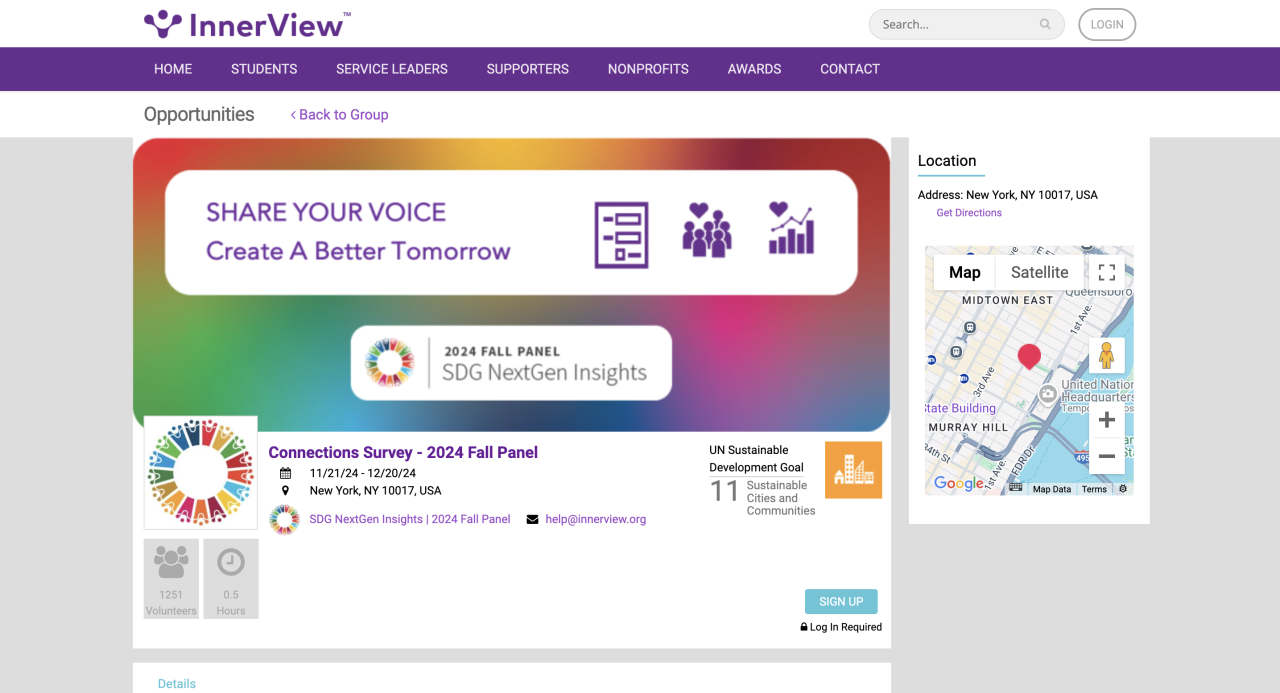Screen dimensions: 1280x693
Task: Open the AWARDS menu item
Action: [754, 69]
